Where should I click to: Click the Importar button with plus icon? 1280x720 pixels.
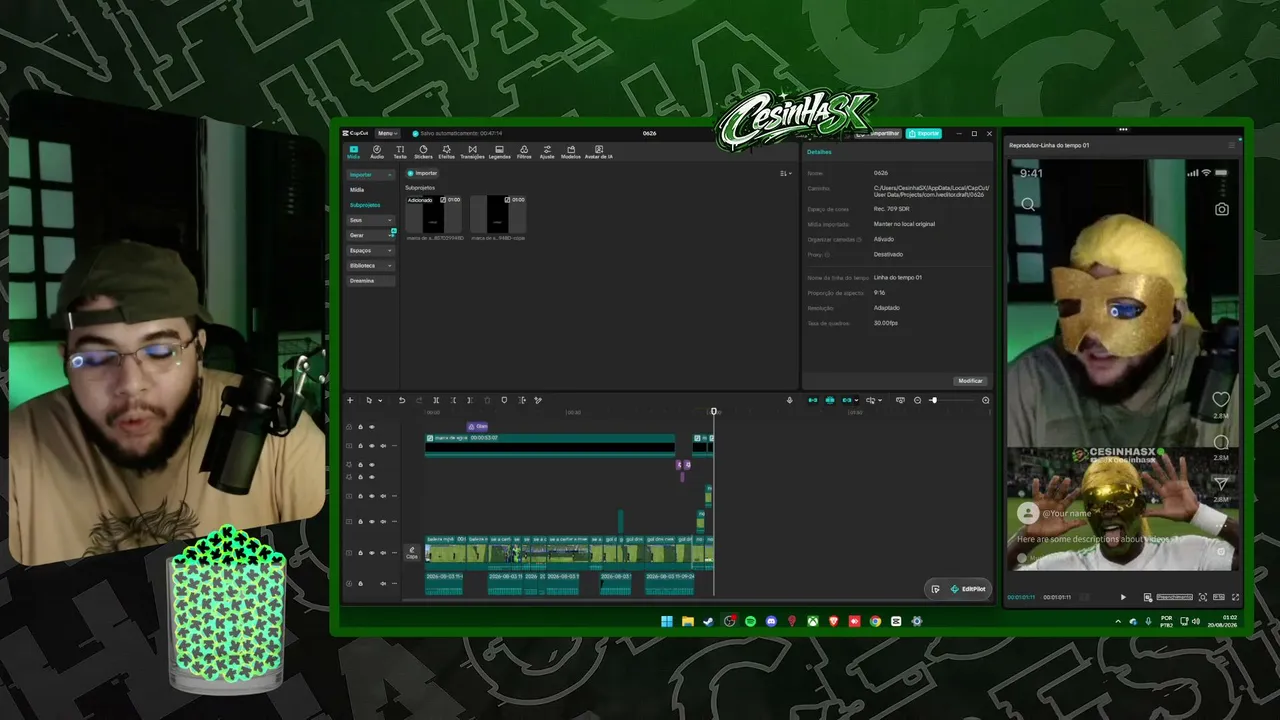(422, 173)
